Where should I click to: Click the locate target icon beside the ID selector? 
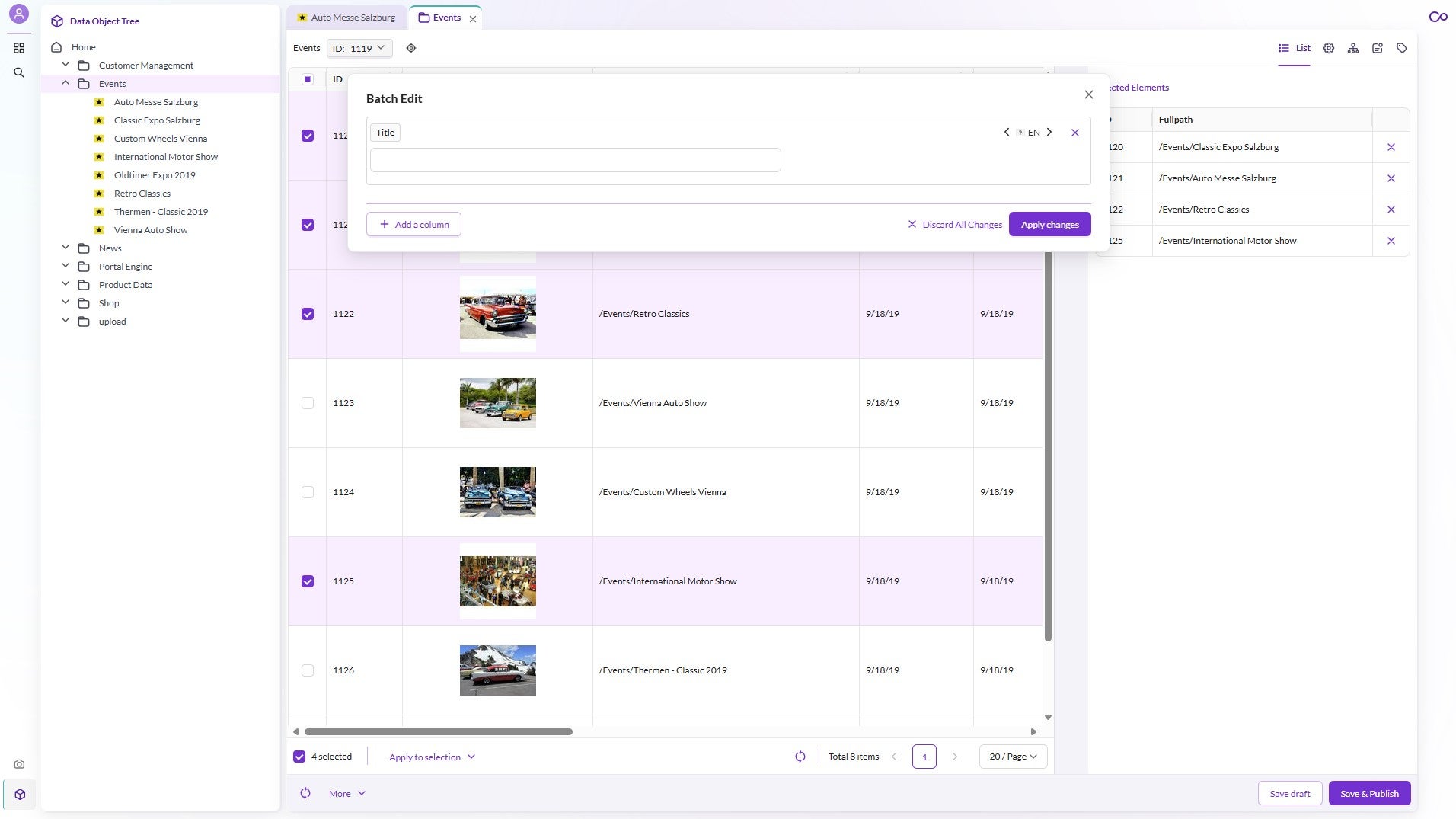(411, 47)
